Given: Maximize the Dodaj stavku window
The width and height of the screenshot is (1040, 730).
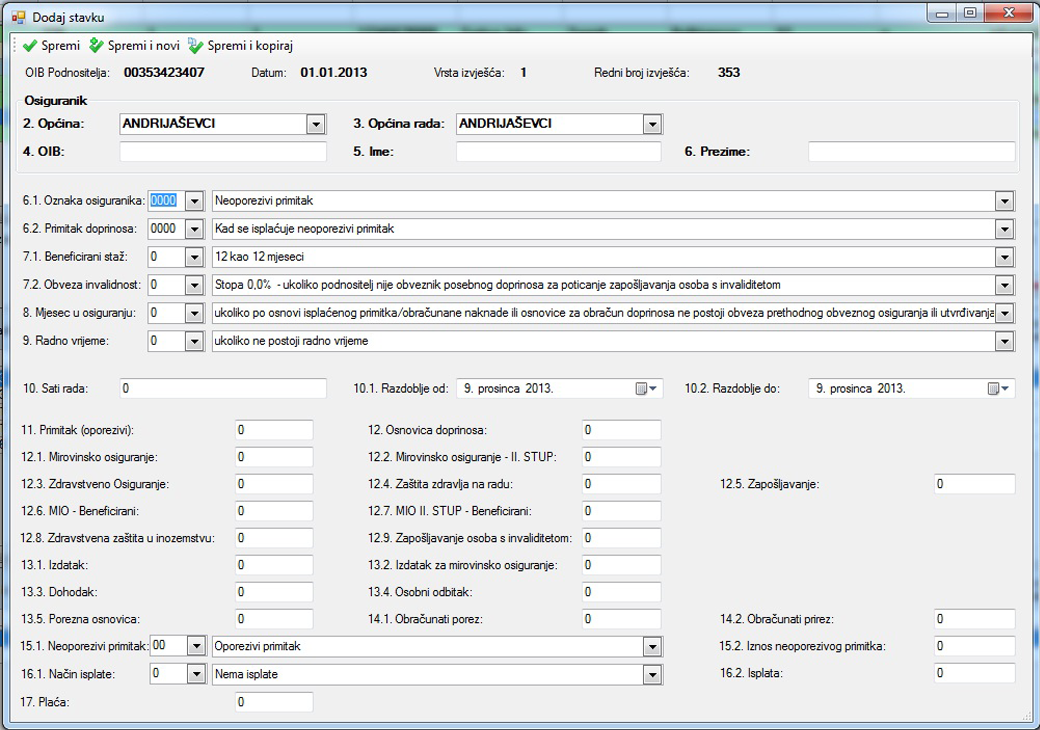Looking at the screenshot, I should tap(970, 13).
